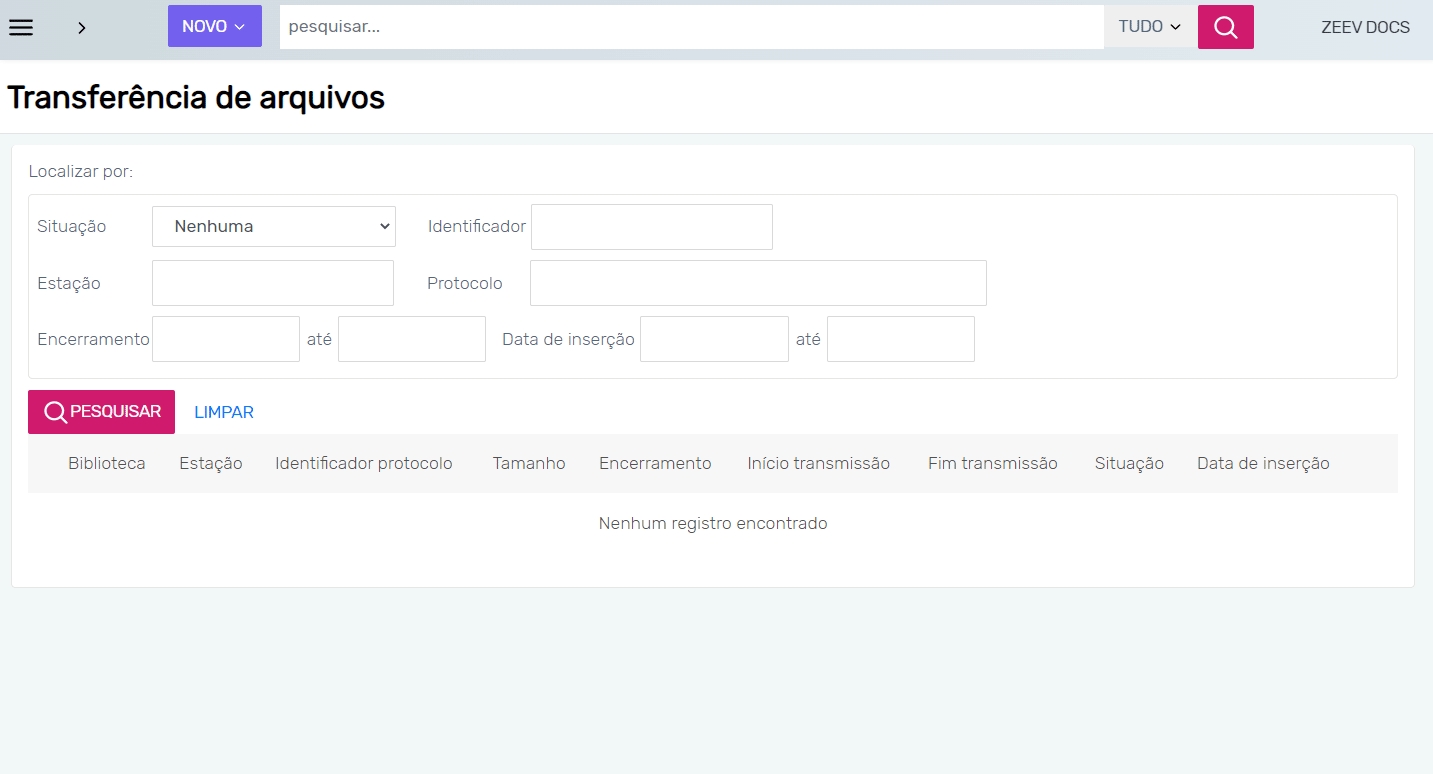The image size is (1433, 774).
Task: Expand the NOVO dropdown button
Action: [214, 27]
